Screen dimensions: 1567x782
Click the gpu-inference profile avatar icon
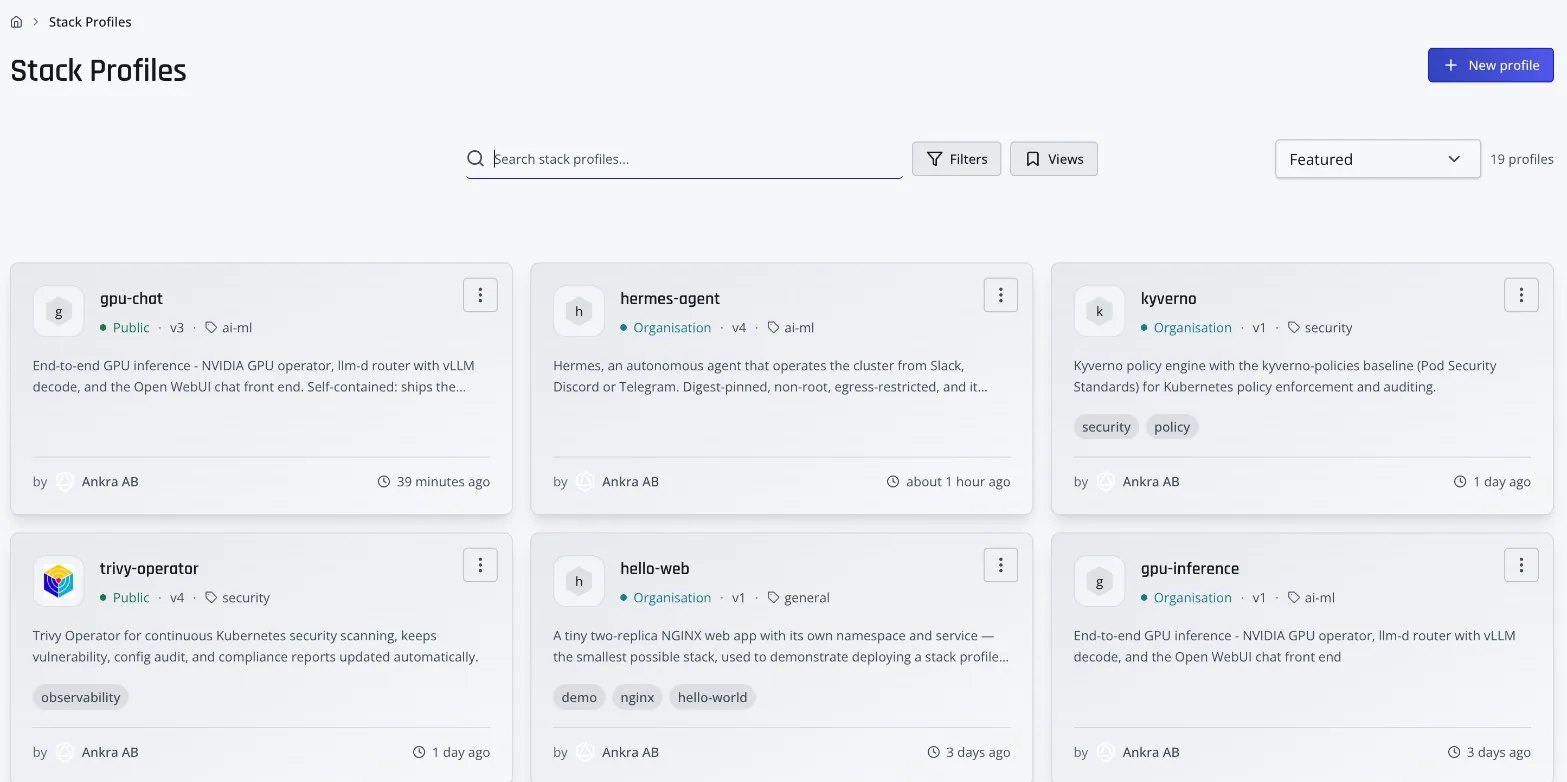pos(1099,581)
